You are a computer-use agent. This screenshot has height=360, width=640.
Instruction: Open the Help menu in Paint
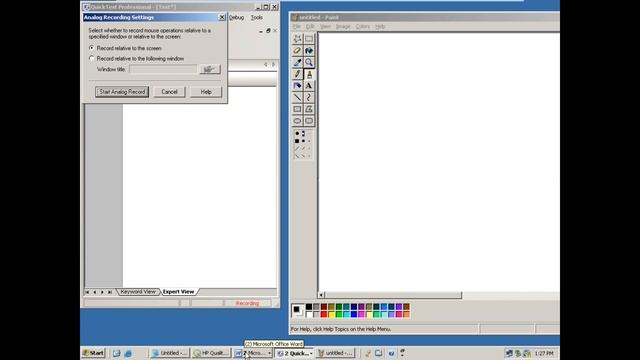click(x=380, y=27)
